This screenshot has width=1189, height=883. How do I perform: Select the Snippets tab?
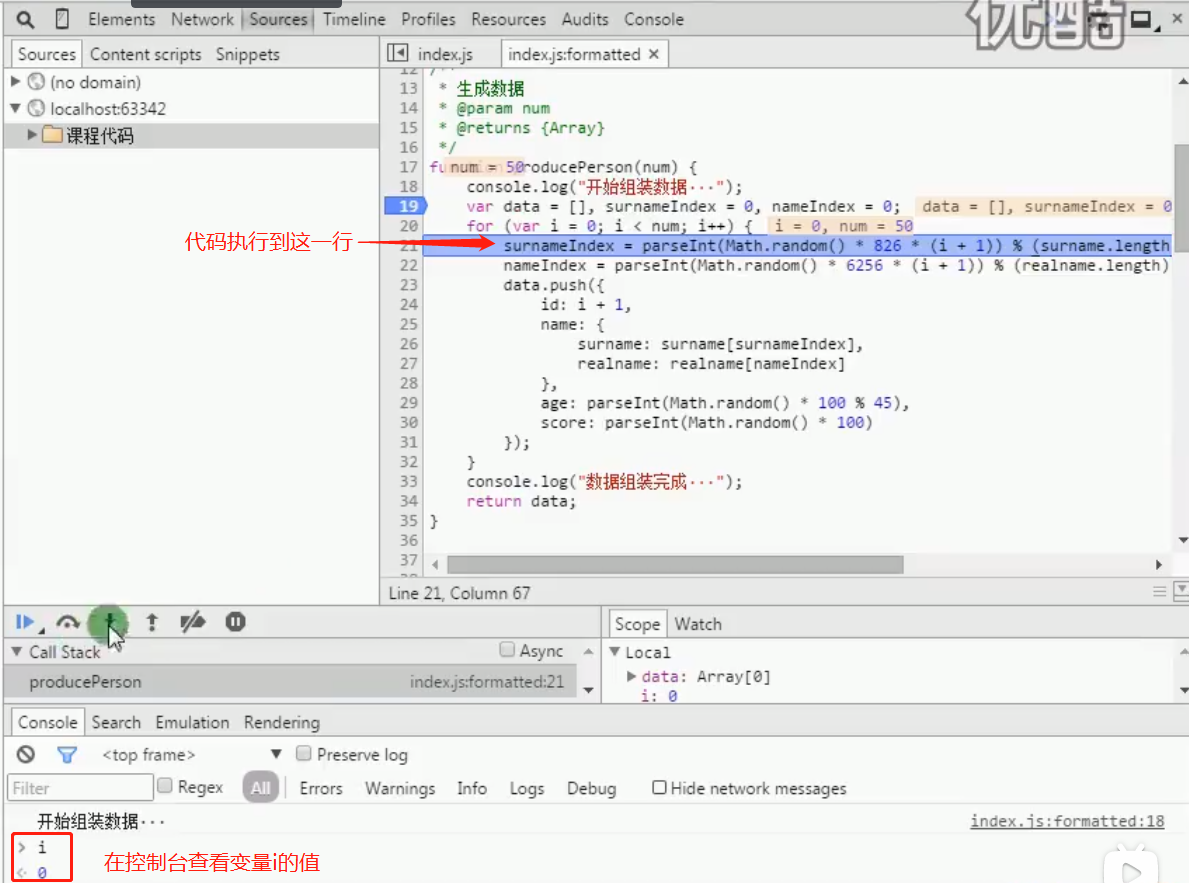click(247, 55)
